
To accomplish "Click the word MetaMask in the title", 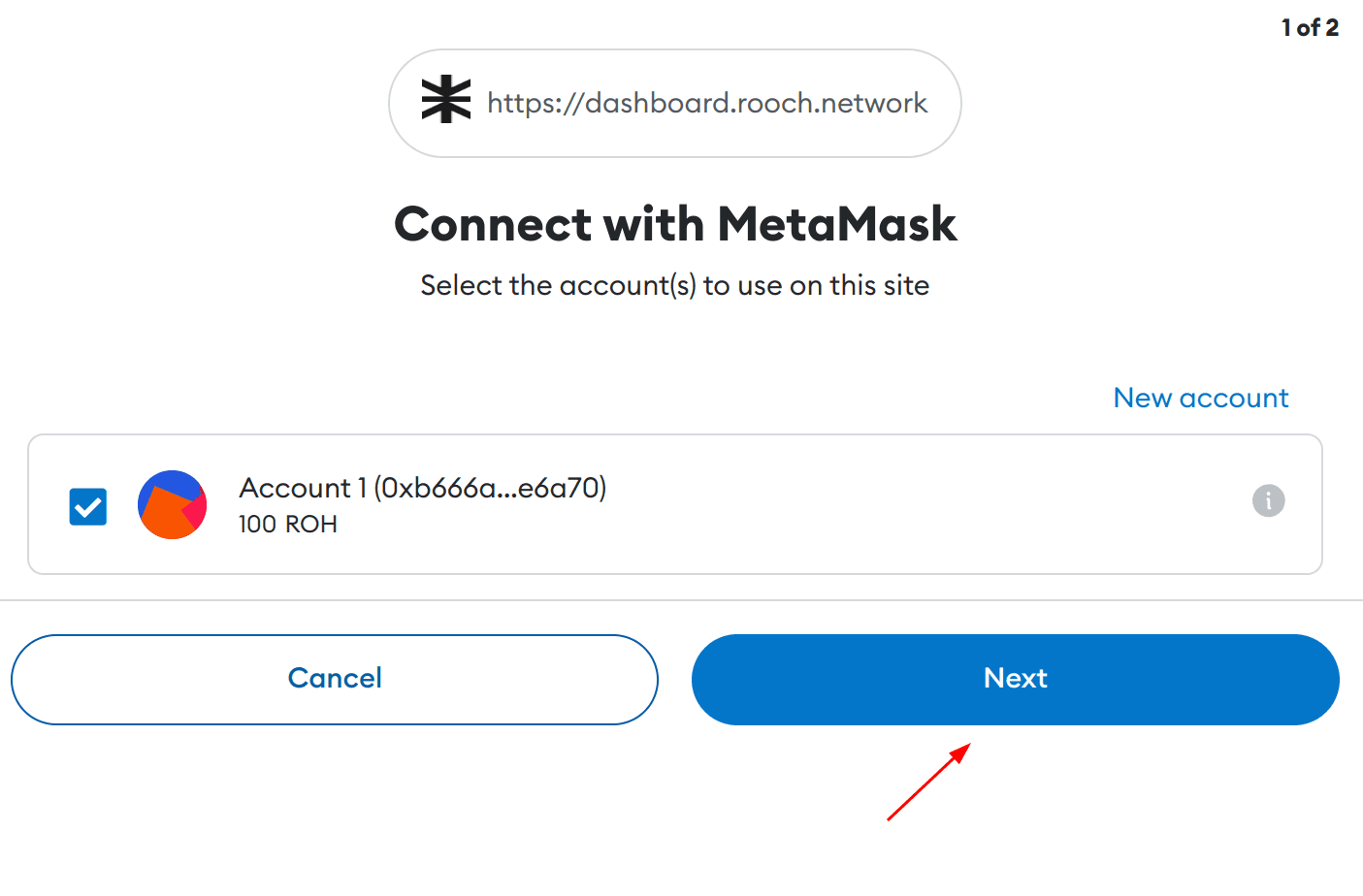I will pyautogui.click(x=837, y=224).
